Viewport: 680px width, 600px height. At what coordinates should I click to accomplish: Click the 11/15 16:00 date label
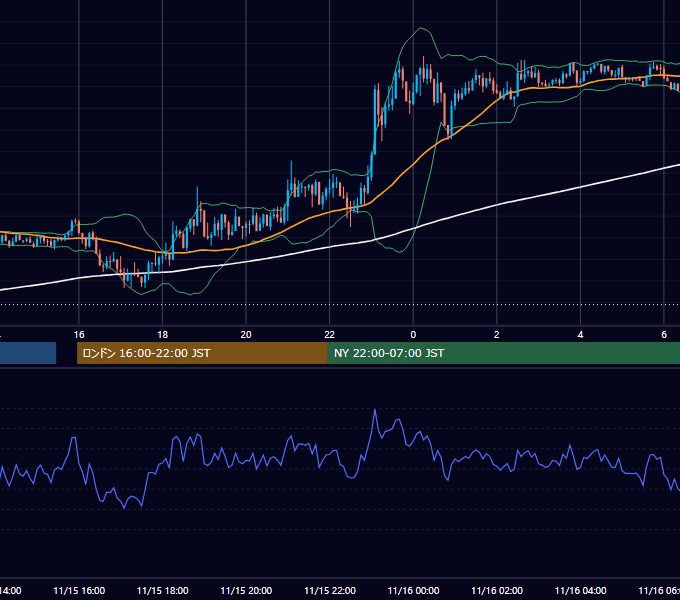tap(79, 590)
